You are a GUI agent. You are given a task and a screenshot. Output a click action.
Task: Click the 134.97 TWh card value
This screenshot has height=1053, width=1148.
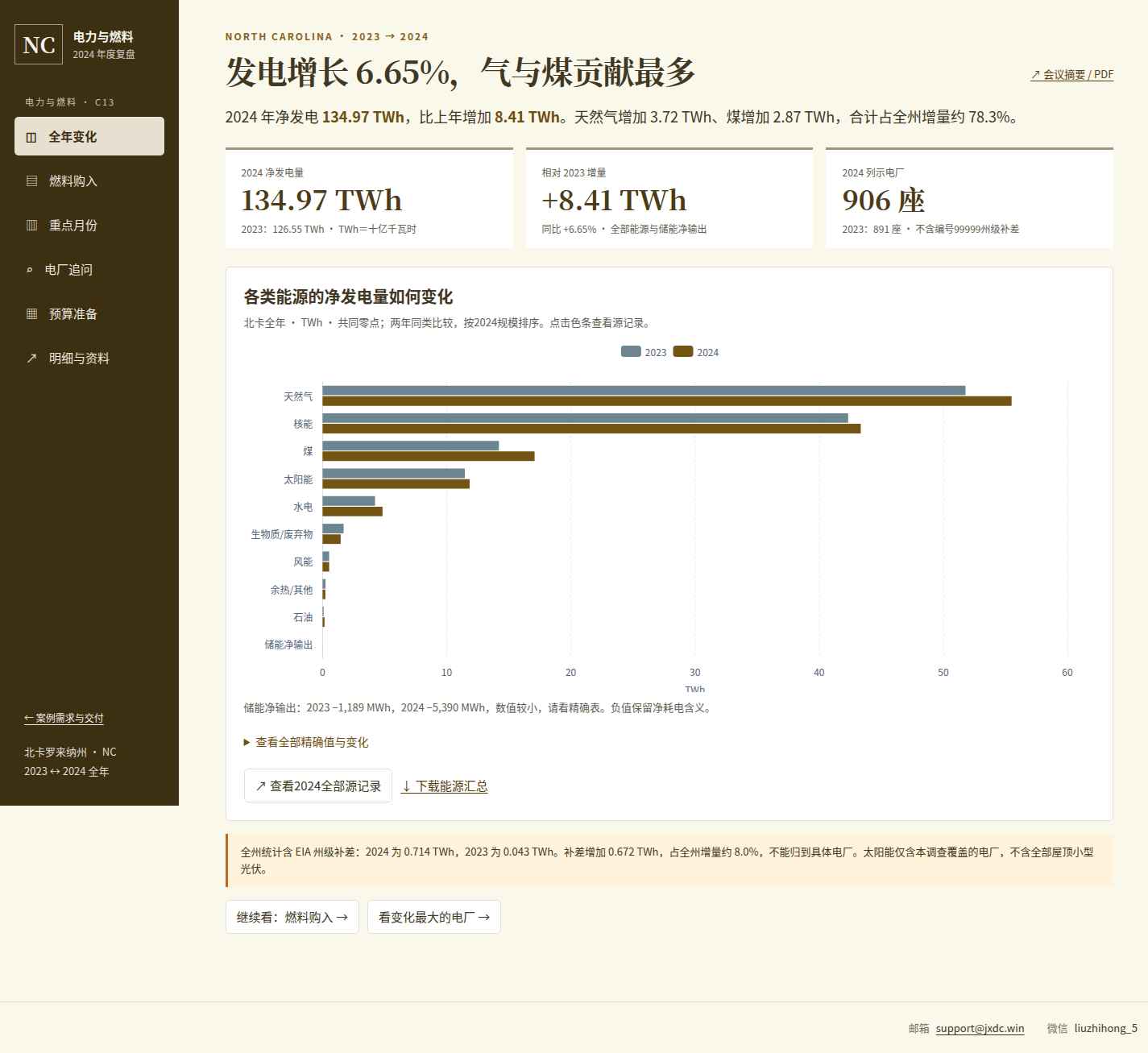[x=321, y=200]
